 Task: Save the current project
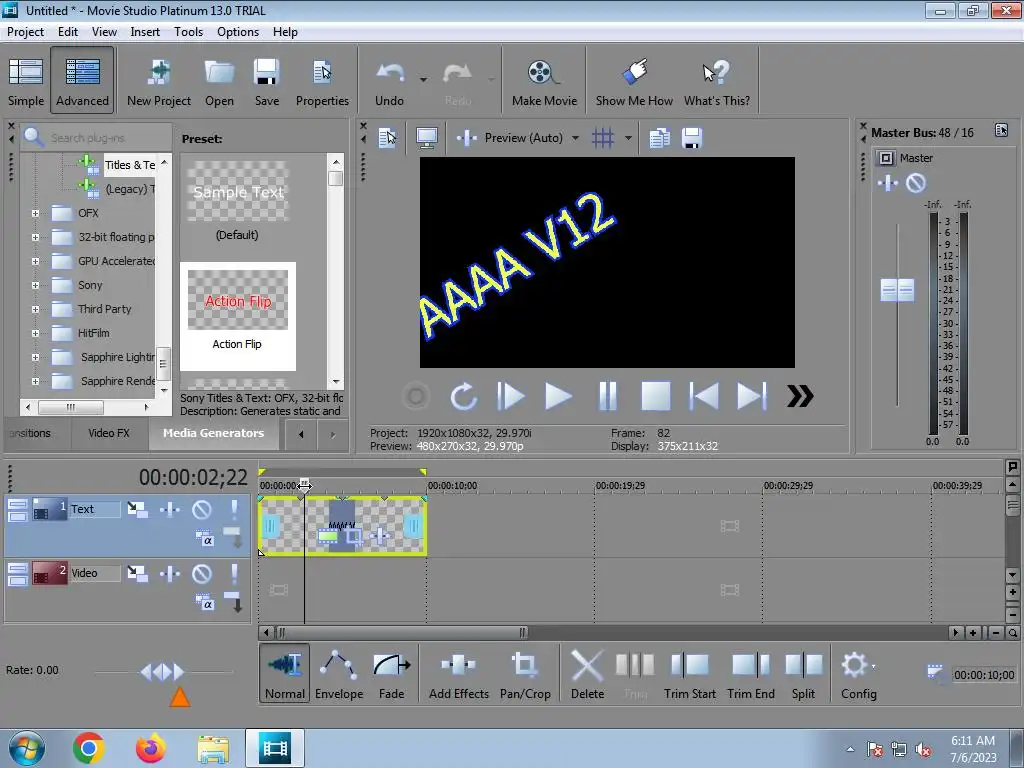coord(266,82)
